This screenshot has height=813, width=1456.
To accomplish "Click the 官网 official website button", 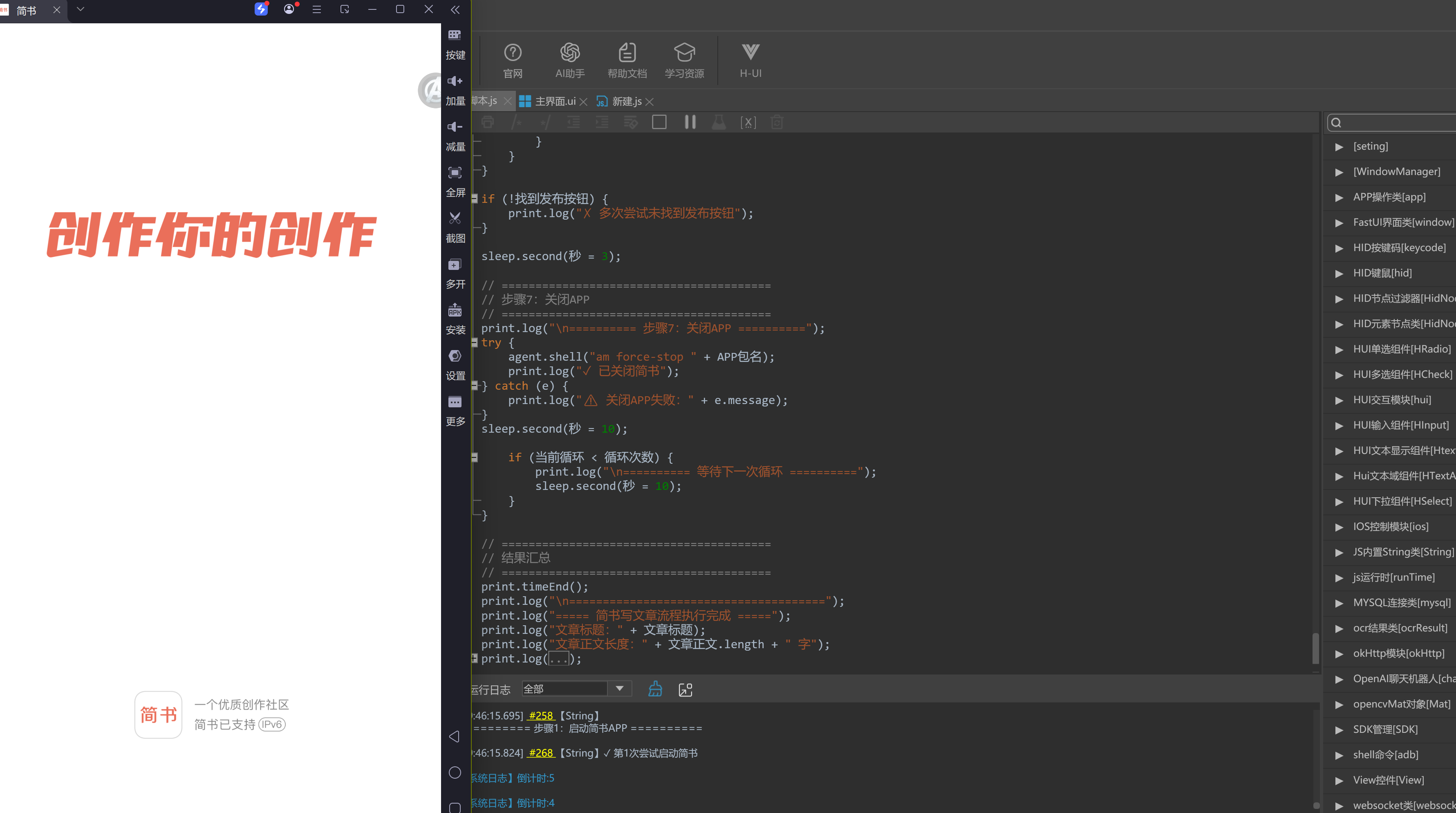I will coord(513,61).
